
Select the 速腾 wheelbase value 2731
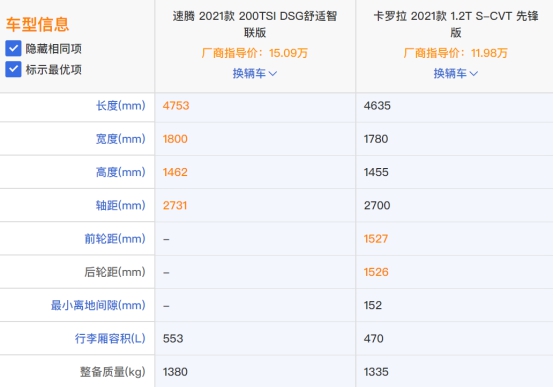click(x=175, y=205)
